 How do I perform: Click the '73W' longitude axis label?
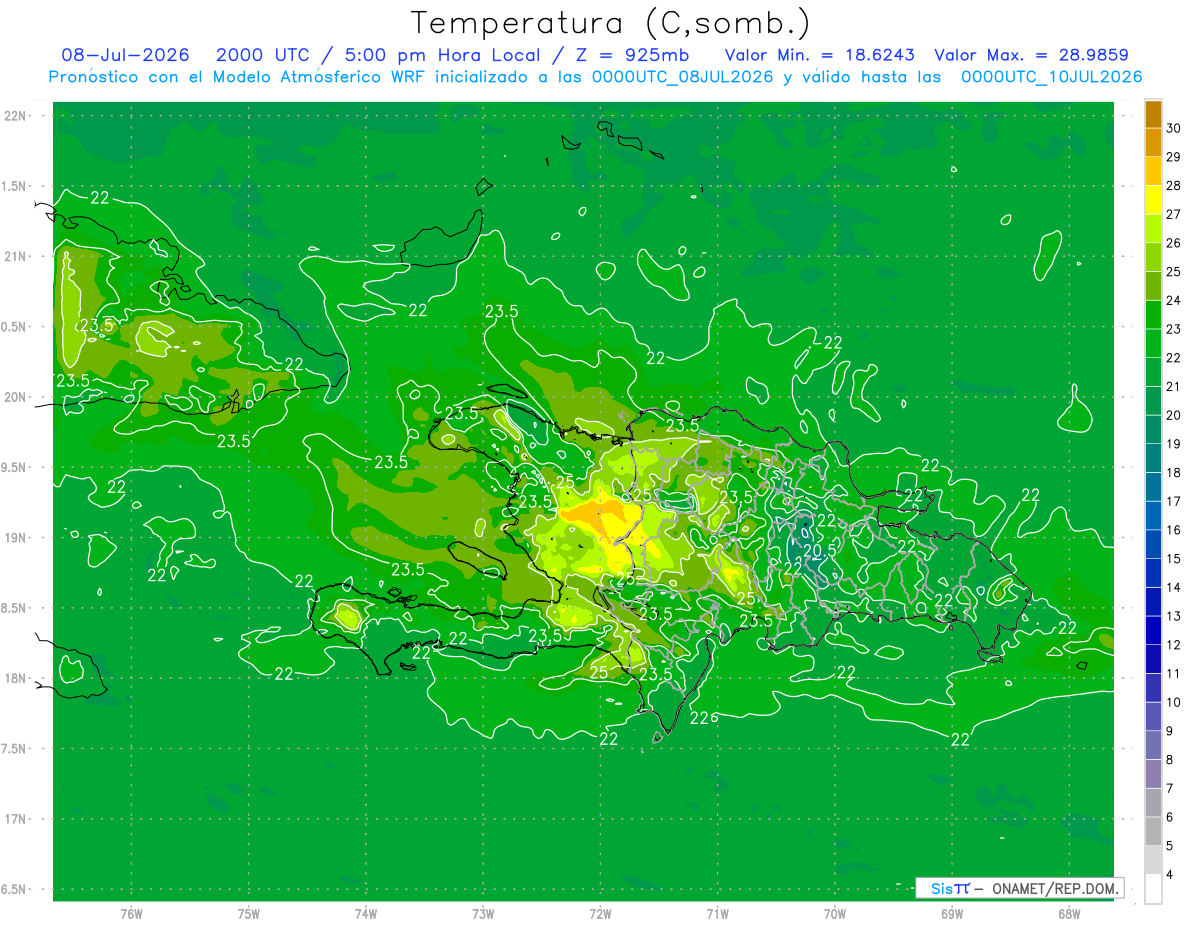tap(483, 914)
